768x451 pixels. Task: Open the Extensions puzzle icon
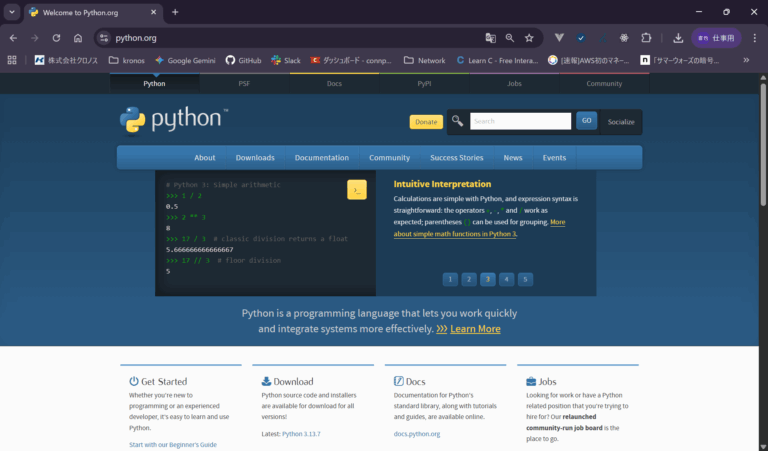pos(646,38)
